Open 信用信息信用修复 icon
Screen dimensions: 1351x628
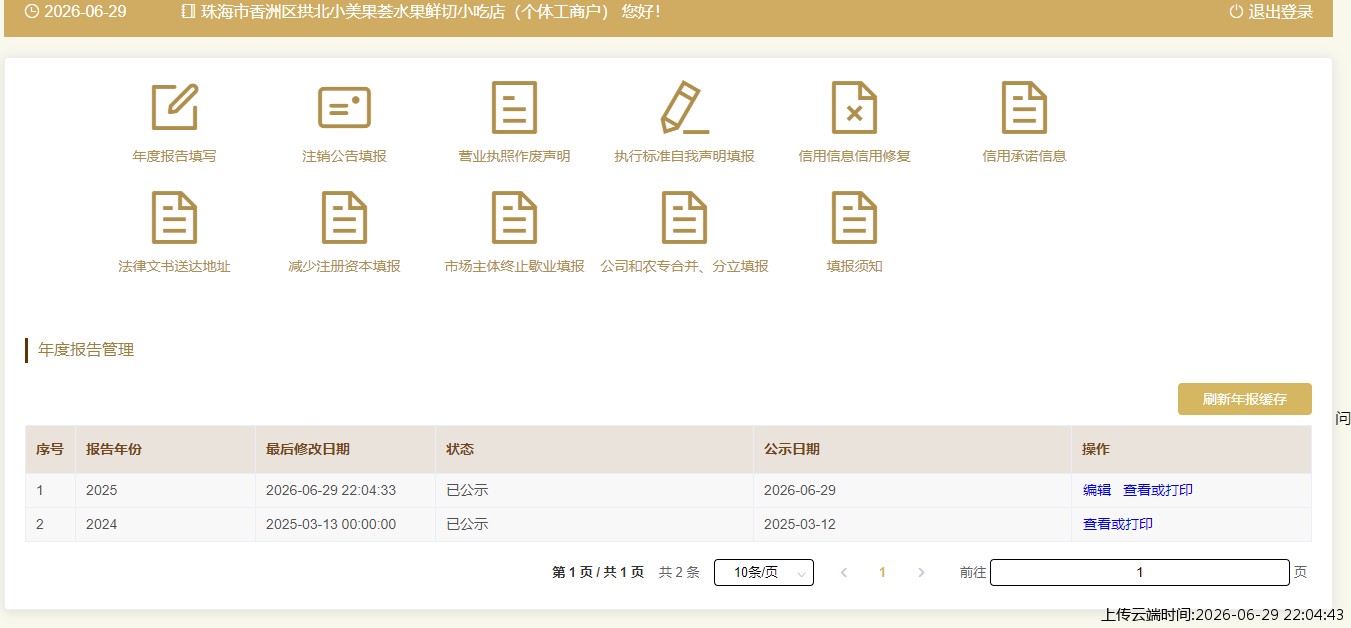click(x=854, y=107)
